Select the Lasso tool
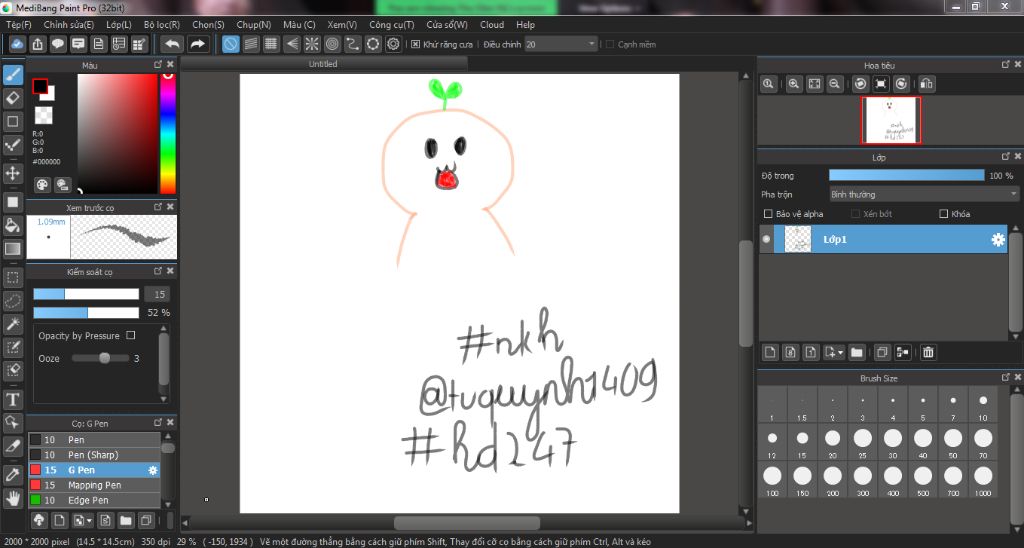 (x=12, y=300)
